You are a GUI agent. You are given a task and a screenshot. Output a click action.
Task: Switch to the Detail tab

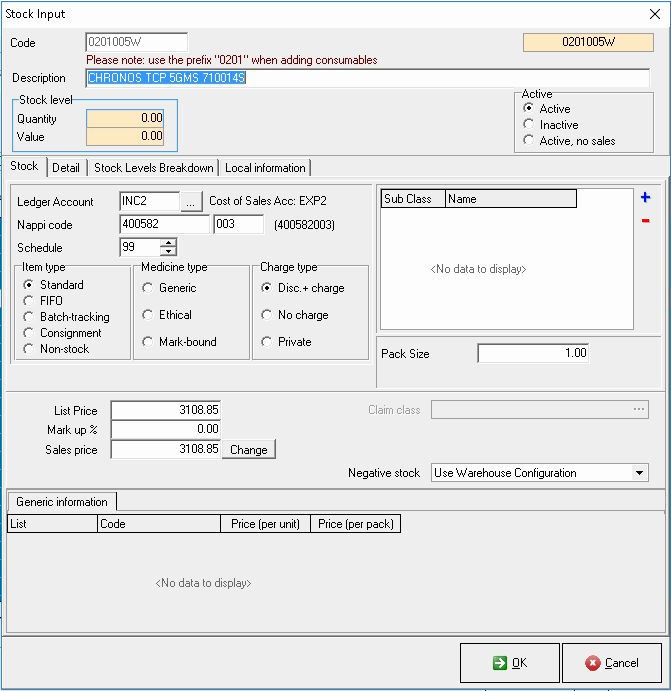pyautogui.click(x=66, y=168)
